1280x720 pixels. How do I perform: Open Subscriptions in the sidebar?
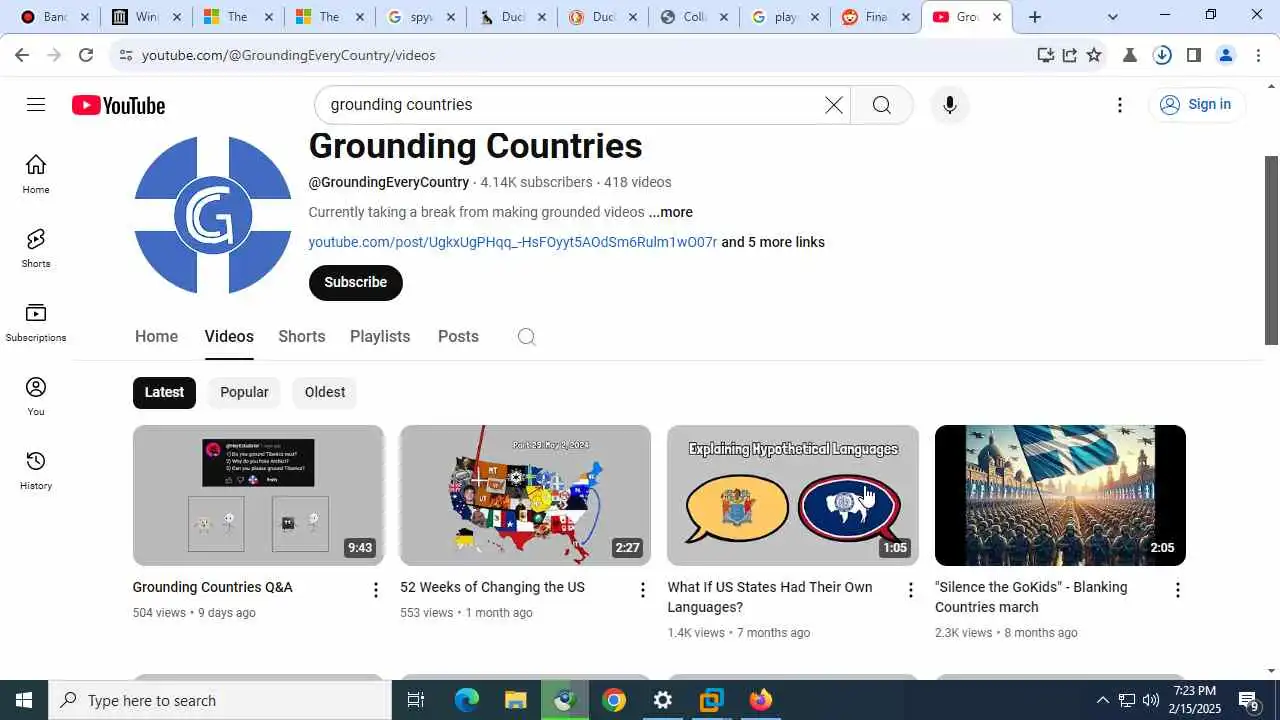point(36,322)
